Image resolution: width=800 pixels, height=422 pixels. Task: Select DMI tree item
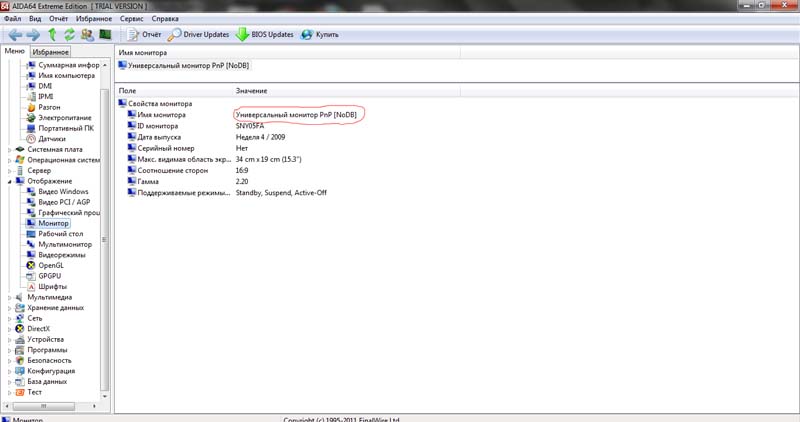tap(39, 86)
